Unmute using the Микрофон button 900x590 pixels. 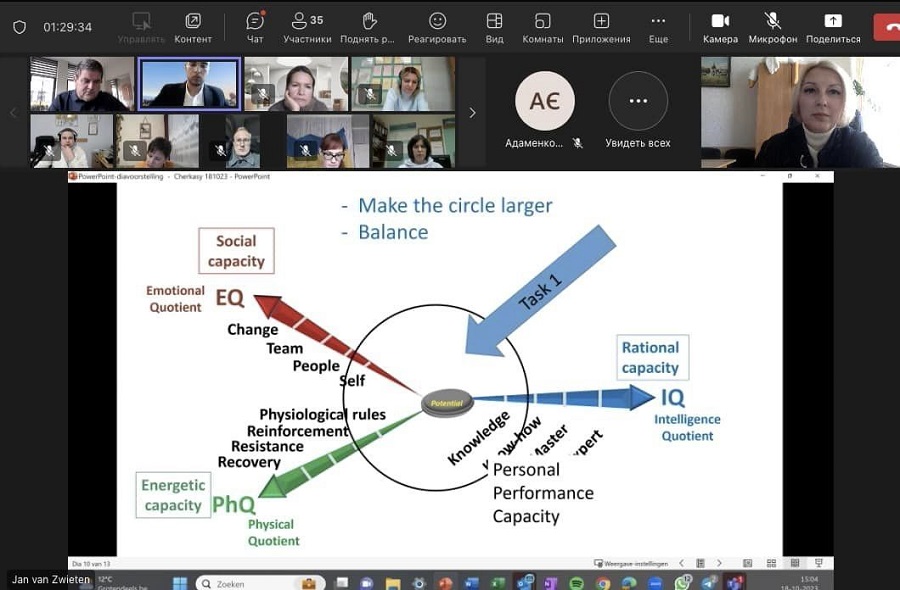[773, 28]
